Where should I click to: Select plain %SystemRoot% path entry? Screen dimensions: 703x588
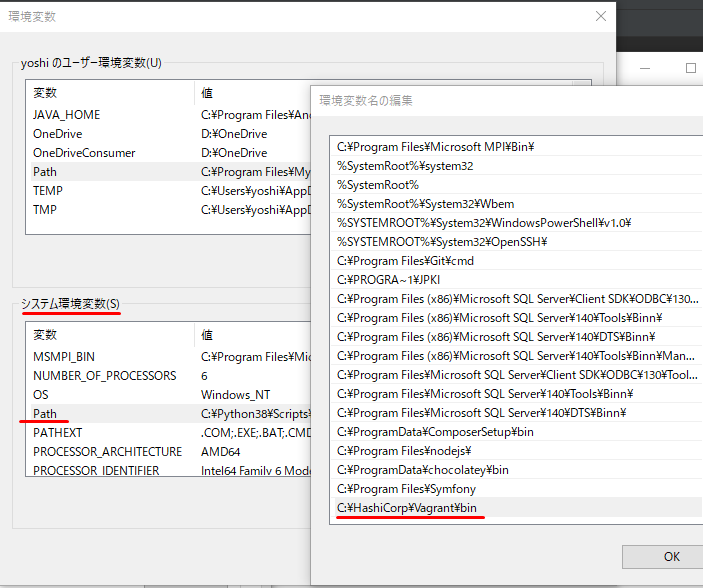click(518, 185)
